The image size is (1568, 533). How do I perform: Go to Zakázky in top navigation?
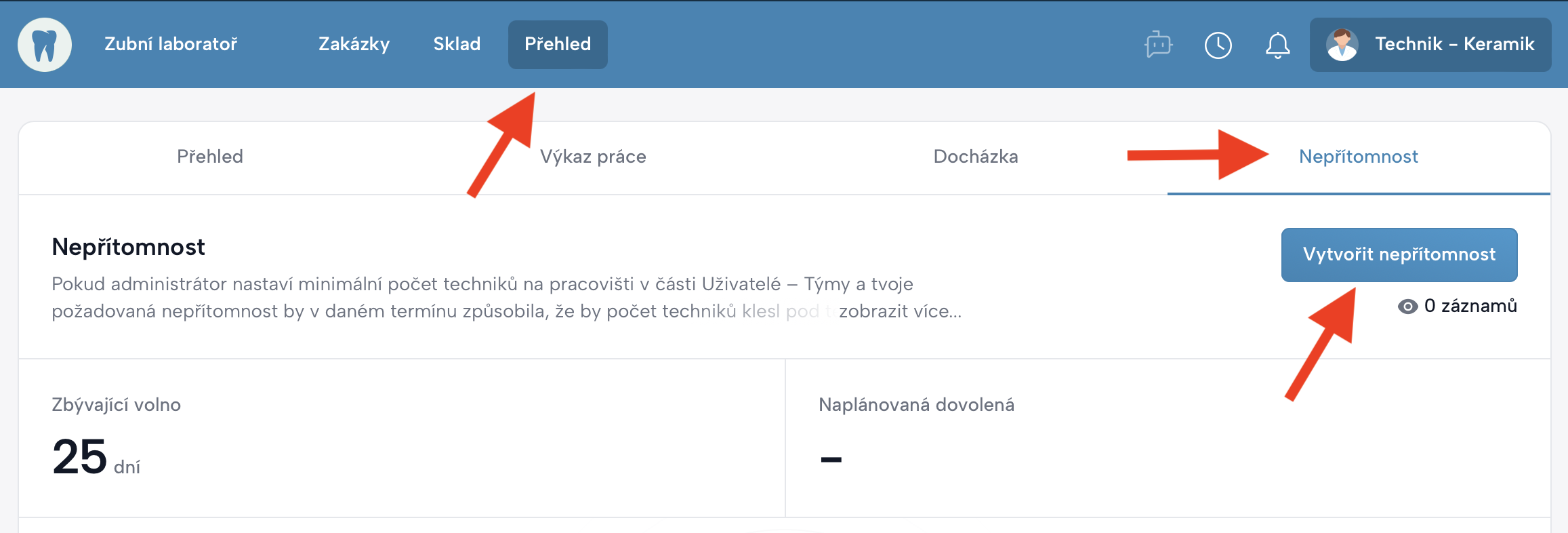point(354,44)
